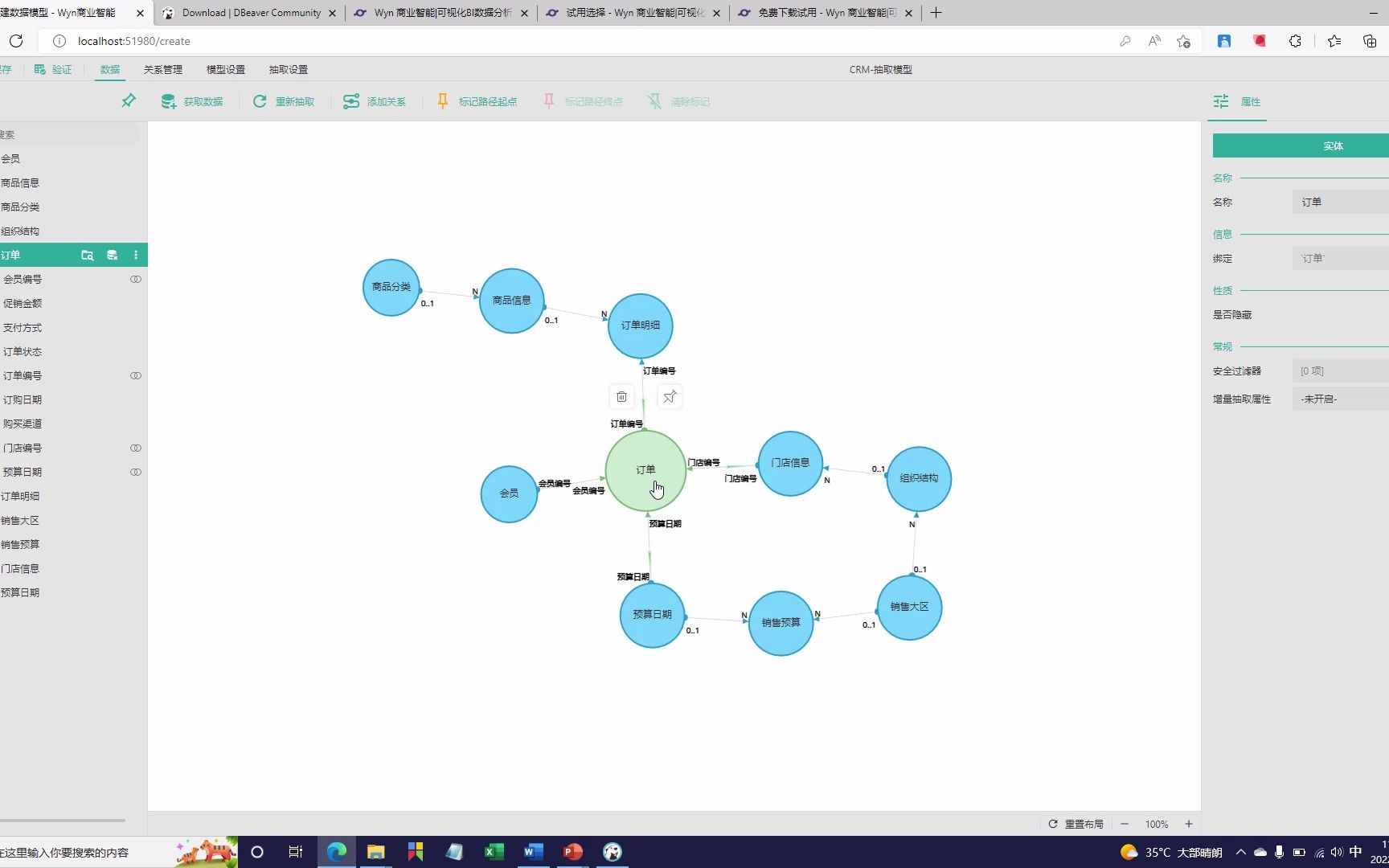Expand the 订单明细 entity in the sidebar

(x=73, y=497)
